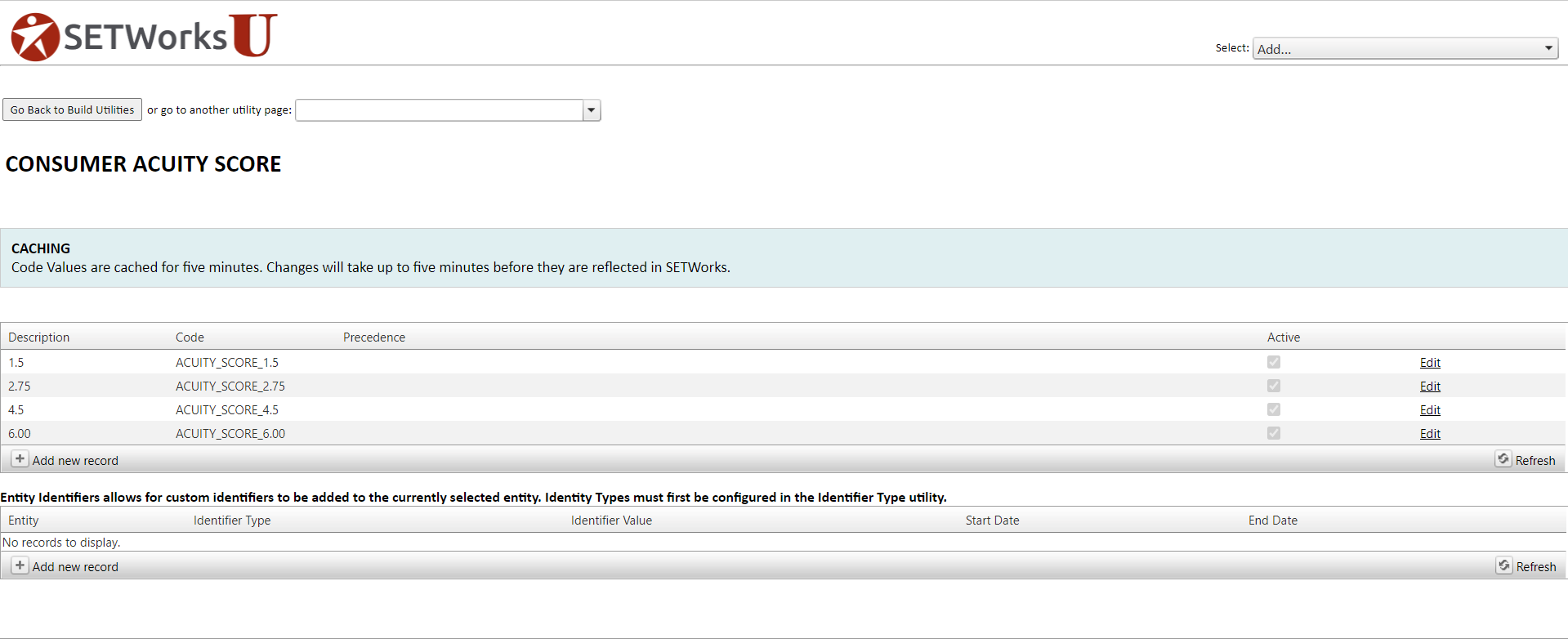The width and height of the screenshot is (1568, 639).
Task: Click plus icon in Entity Identifiers table
Action: click(x=20, y=565)
